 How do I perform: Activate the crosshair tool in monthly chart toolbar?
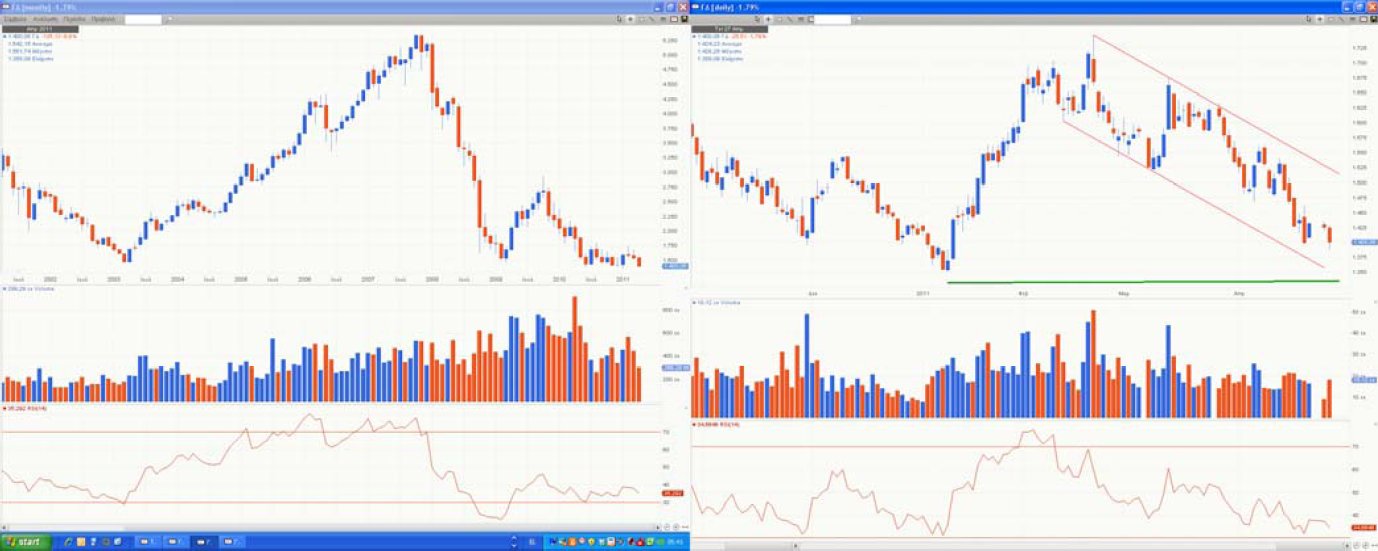click(631, 19)
